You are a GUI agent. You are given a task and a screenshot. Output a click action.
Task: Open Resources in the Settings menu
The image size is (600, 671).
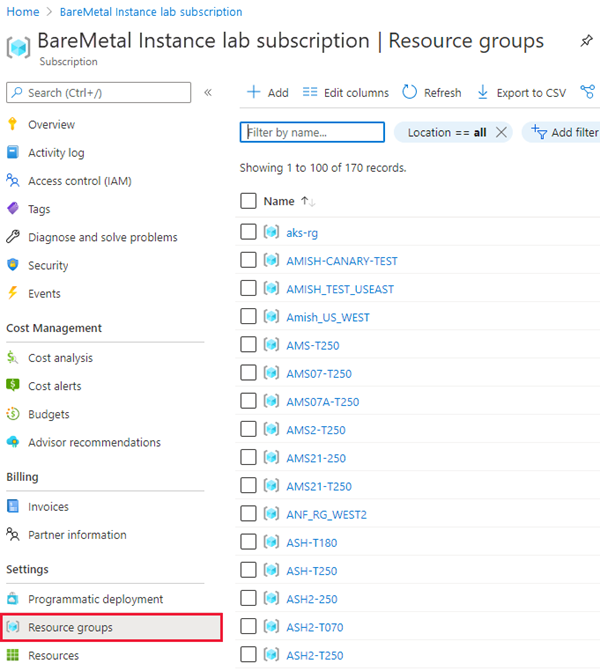[x=53, y=655]
